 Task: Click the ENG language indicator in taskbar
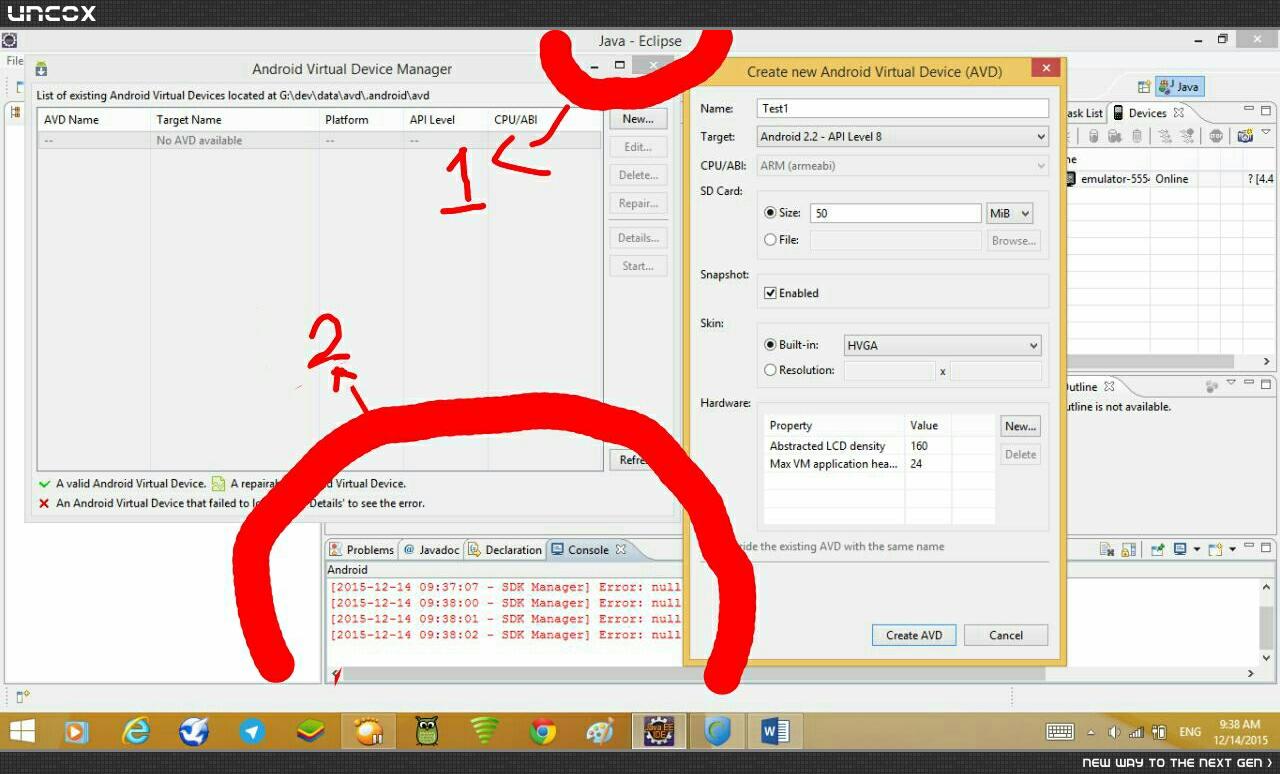pyautogui.click(x=1190, y=732)
